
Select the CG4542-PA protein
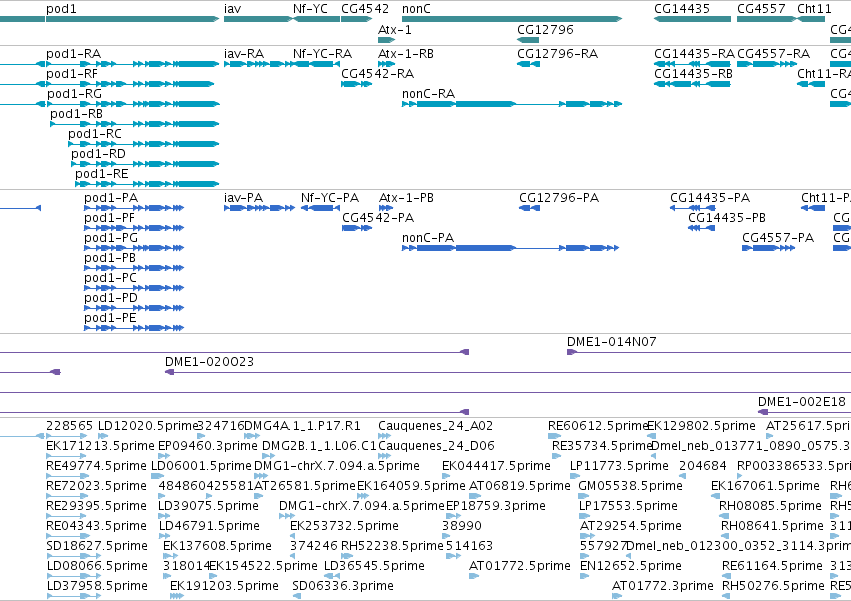[357, 228]
